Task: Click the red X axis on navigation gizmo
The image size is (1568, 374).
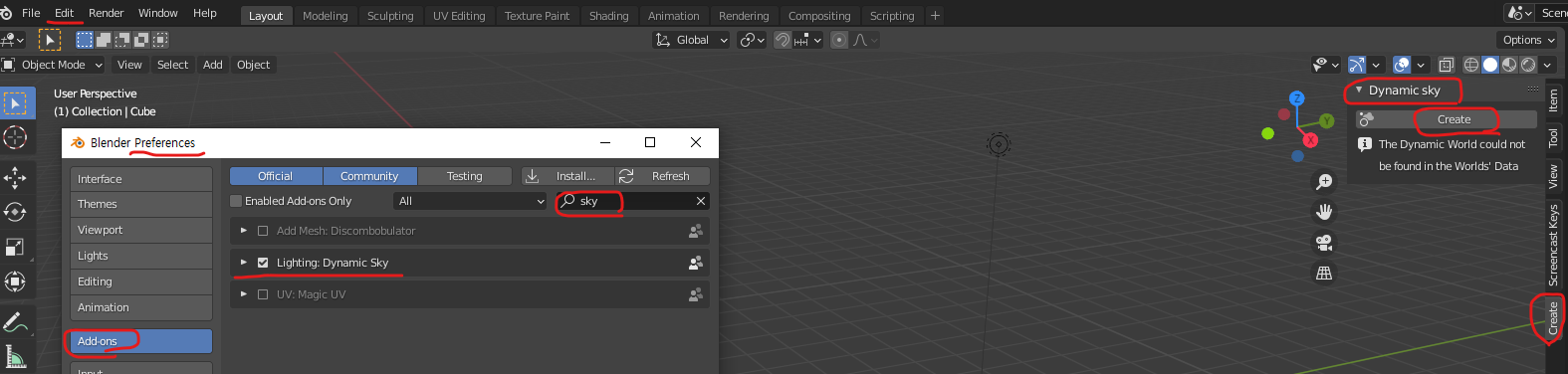Action: coord(1310,140)
